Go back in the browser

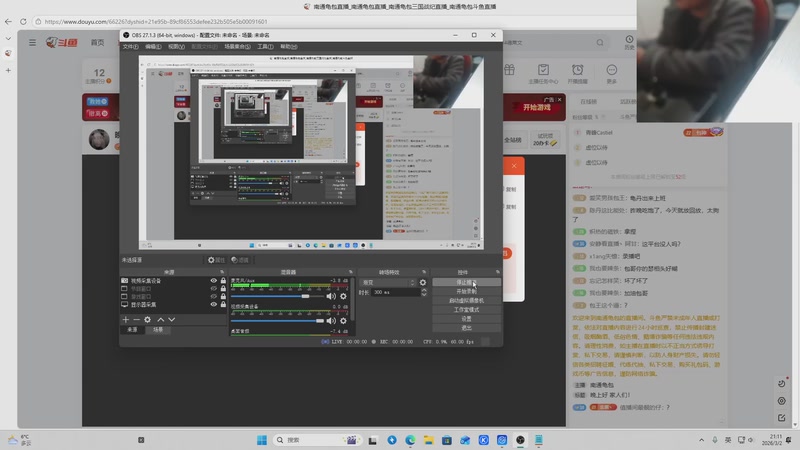click(x=8, y=21)
